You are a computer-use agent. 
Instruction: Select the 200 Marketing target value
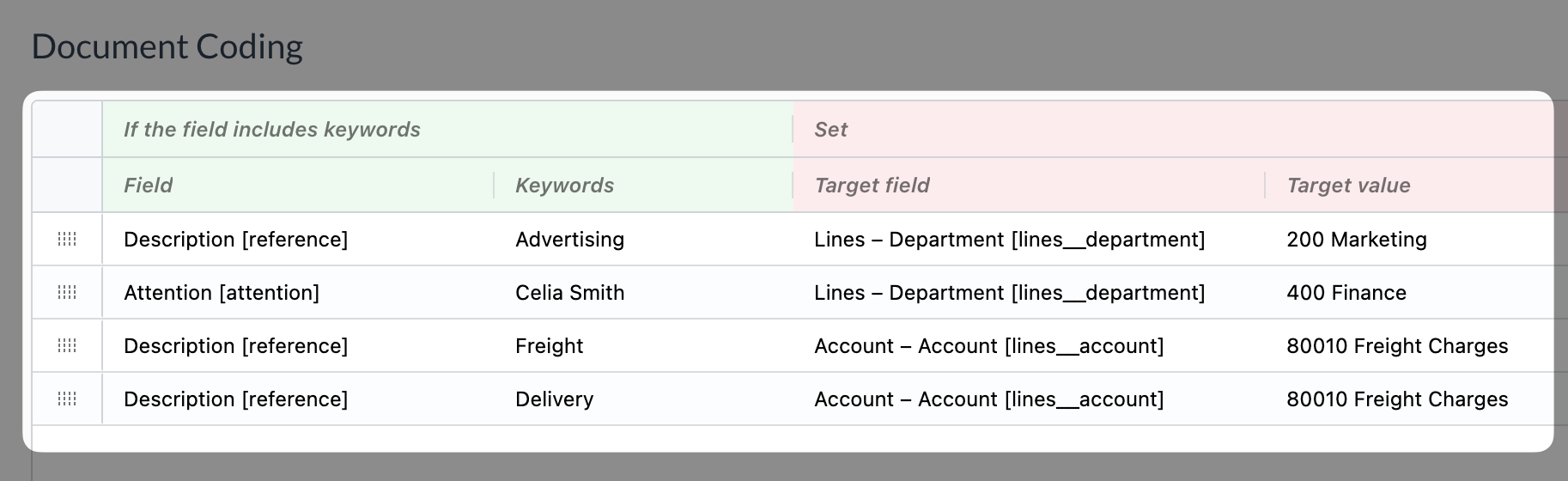[x=1409, y=239]
